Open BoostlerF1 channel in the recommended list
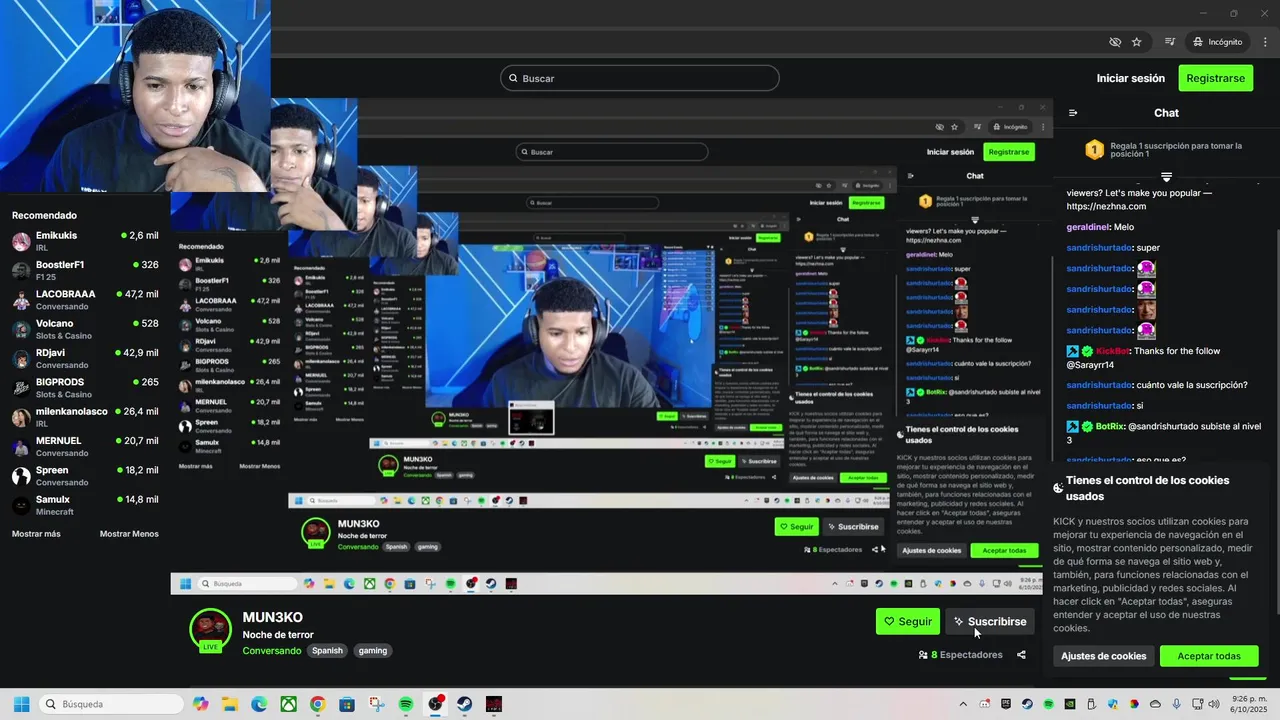1280x720 pixels. [x=85, y=271]
